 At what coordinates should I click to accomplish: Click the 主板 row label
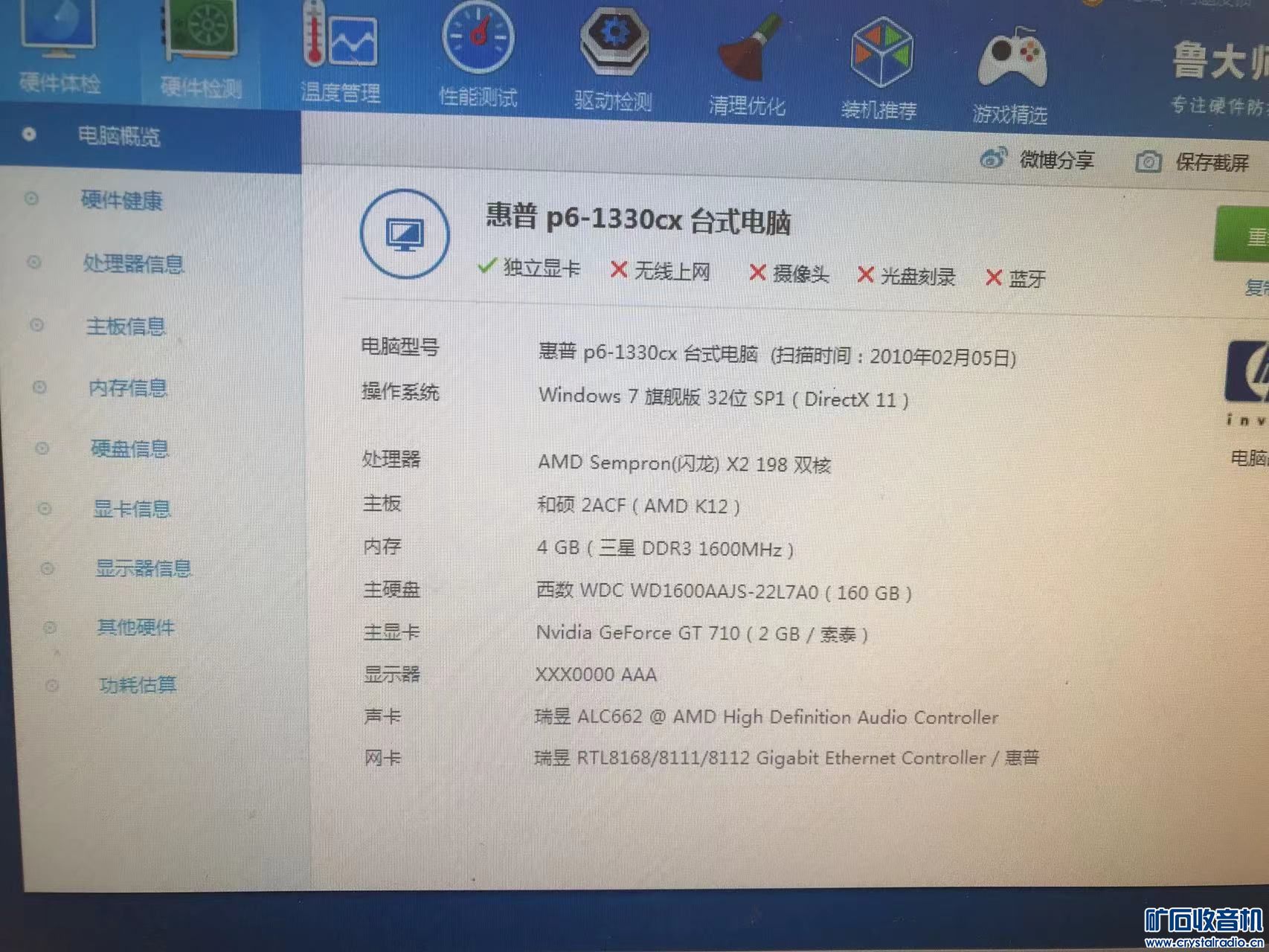click(382, 504)
